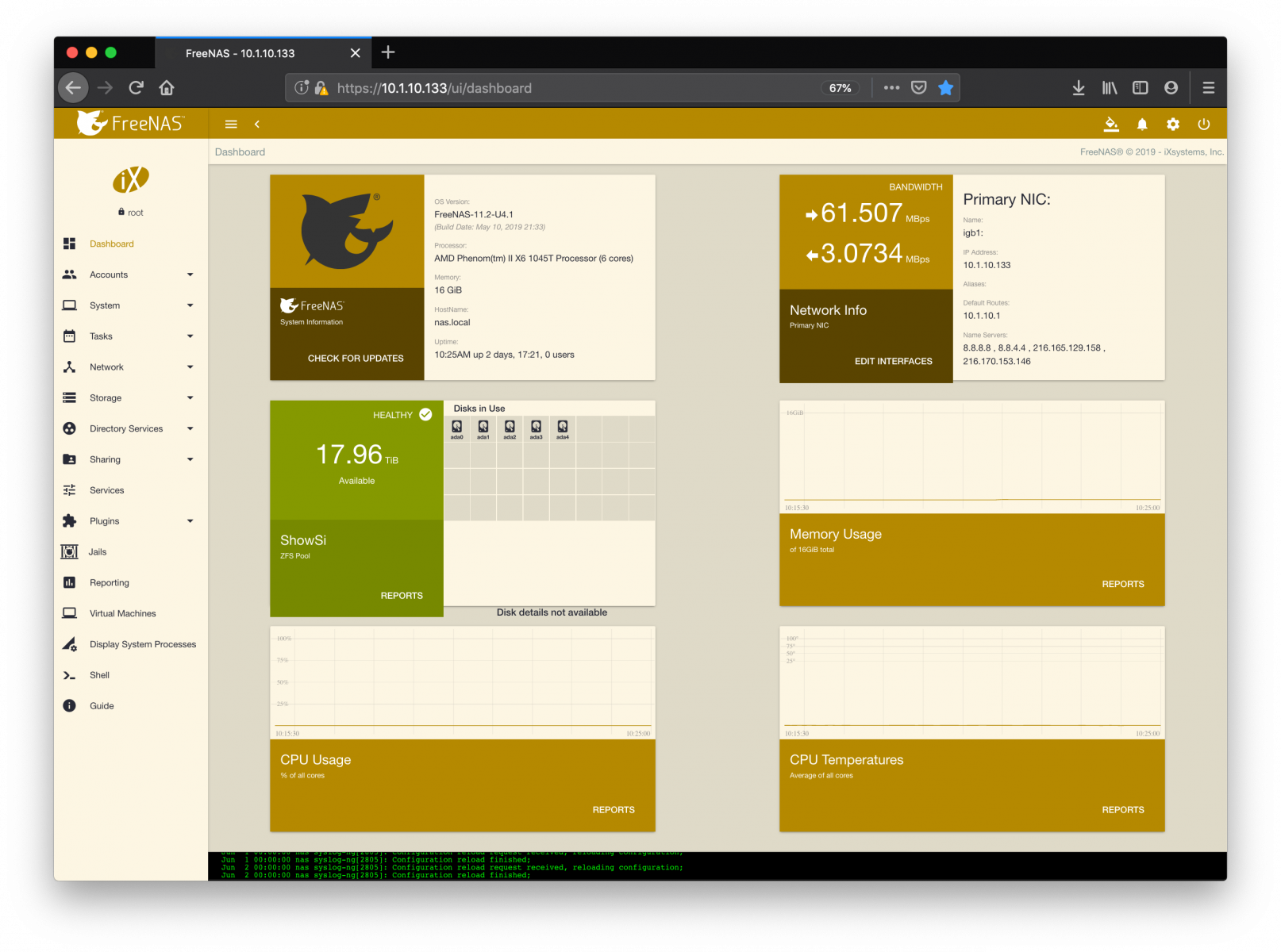Open the settings gear in header
1281x952 pixels.
coord(1173,124)
